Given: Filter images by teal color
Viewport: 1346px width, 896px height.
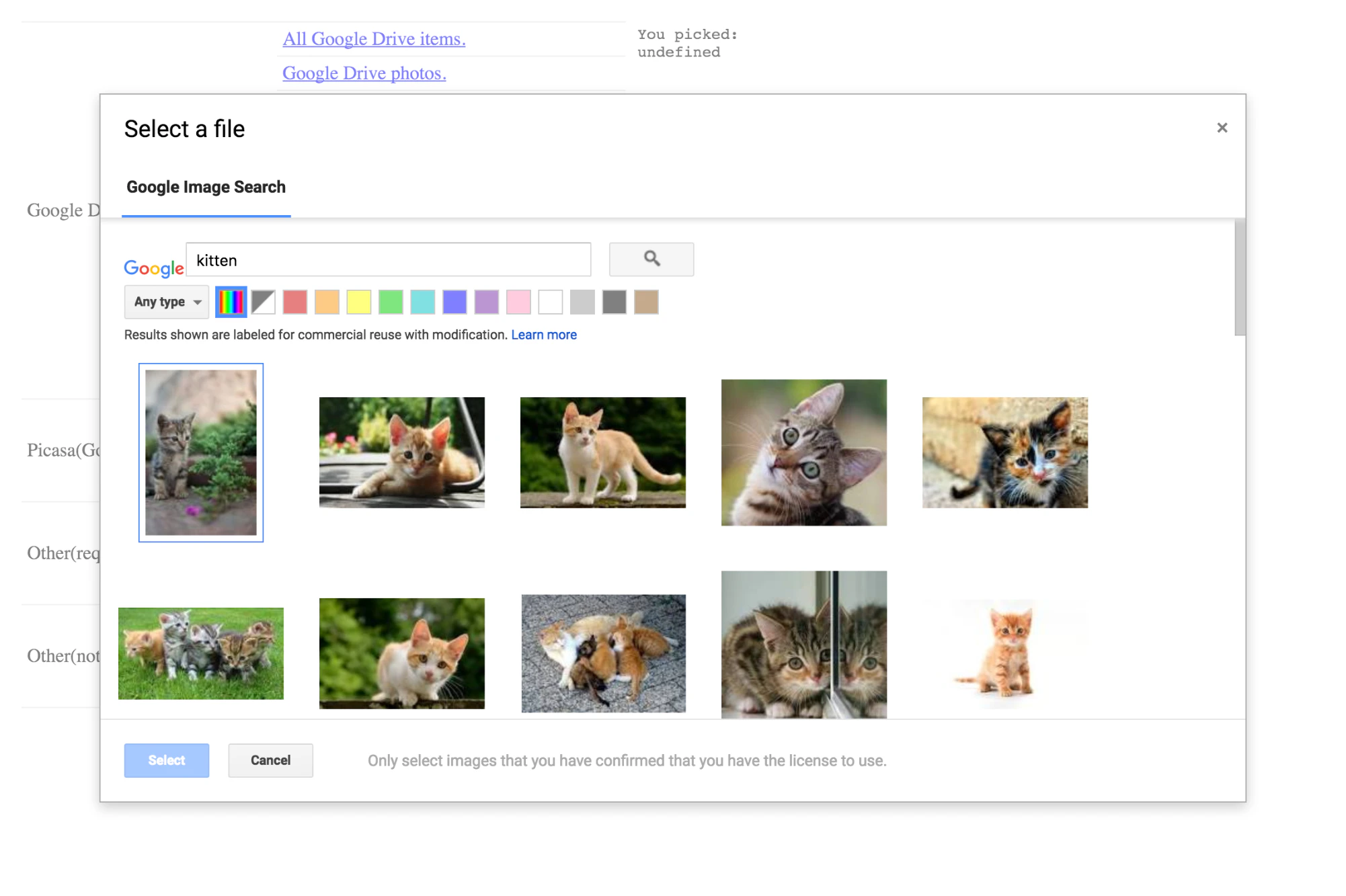Looking at the screenshot, I should coord(423,302).
